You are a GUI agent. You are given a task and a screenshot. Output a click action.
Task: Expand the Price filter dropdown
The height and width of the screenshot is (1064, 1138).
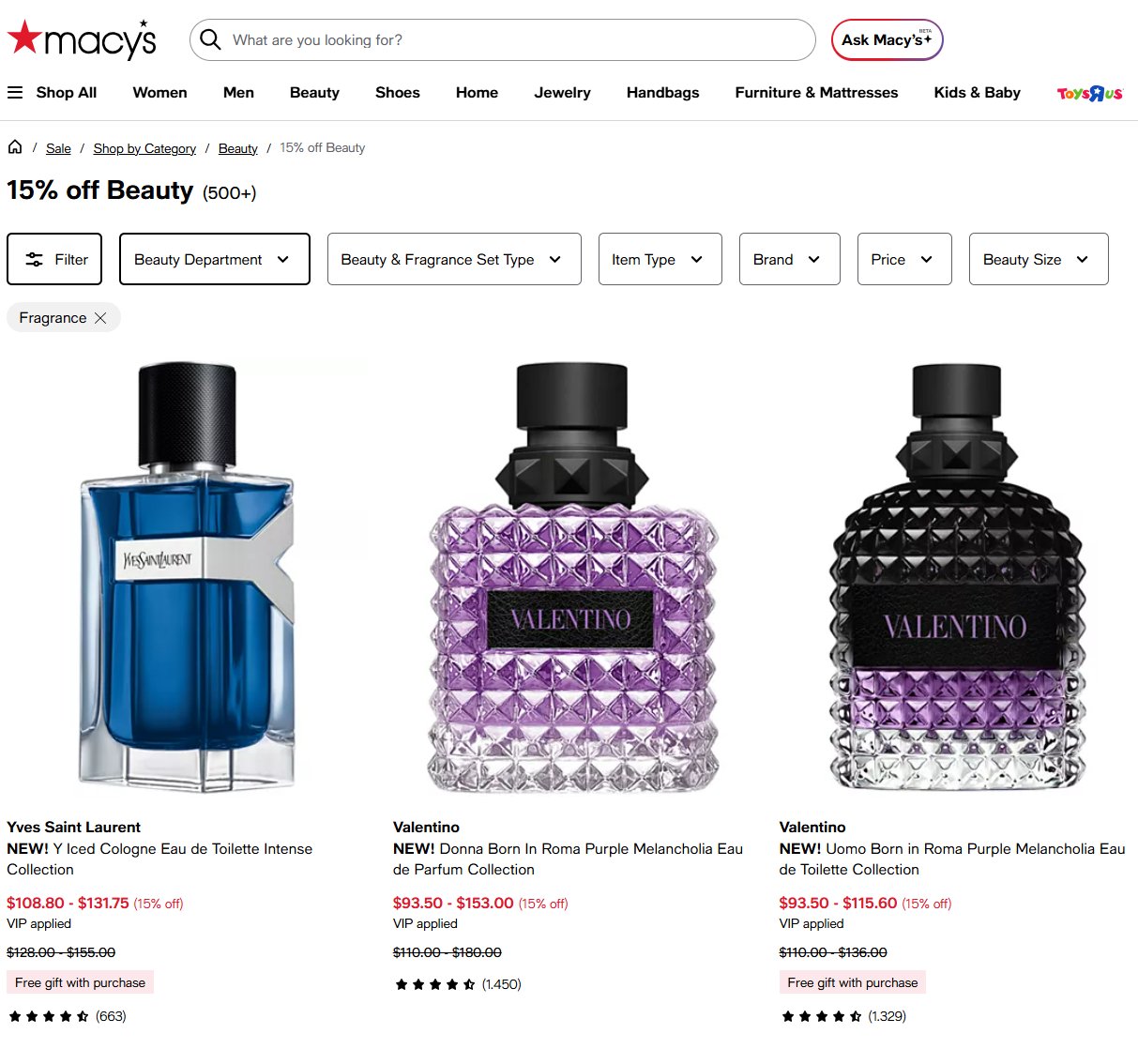click(903, 259)
